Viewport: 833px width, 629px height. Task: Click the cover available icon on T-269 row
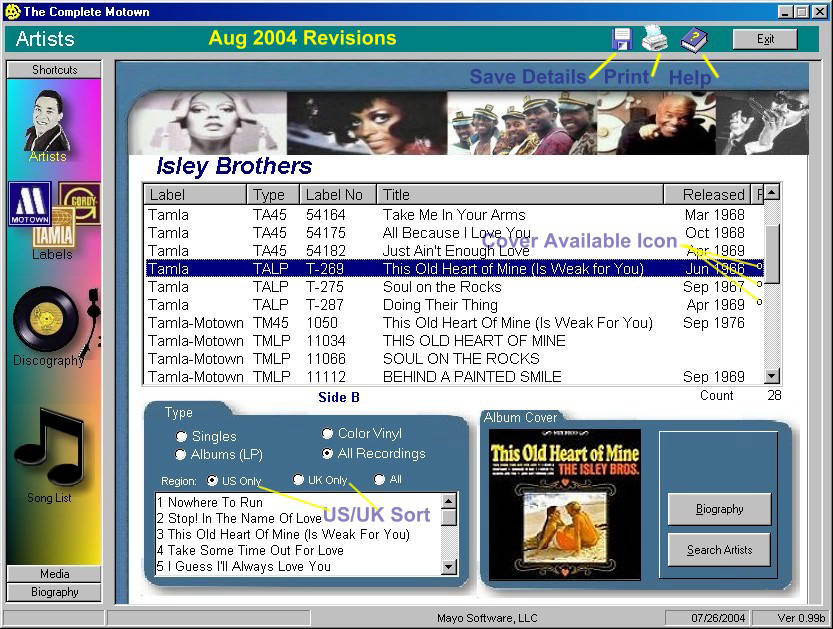(759, 266)
